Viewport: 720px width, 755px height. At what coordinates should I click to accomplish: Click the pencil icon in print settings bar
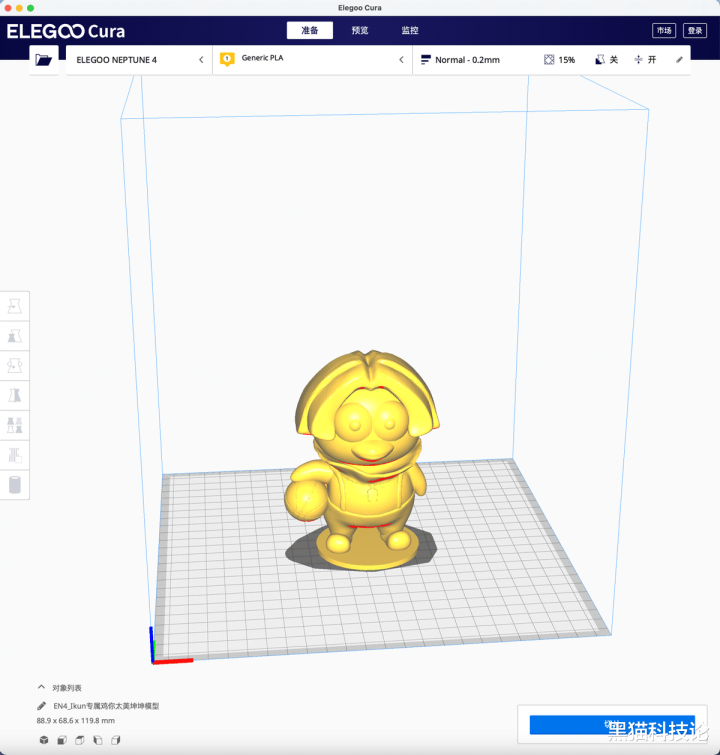[x=679, y=60]
